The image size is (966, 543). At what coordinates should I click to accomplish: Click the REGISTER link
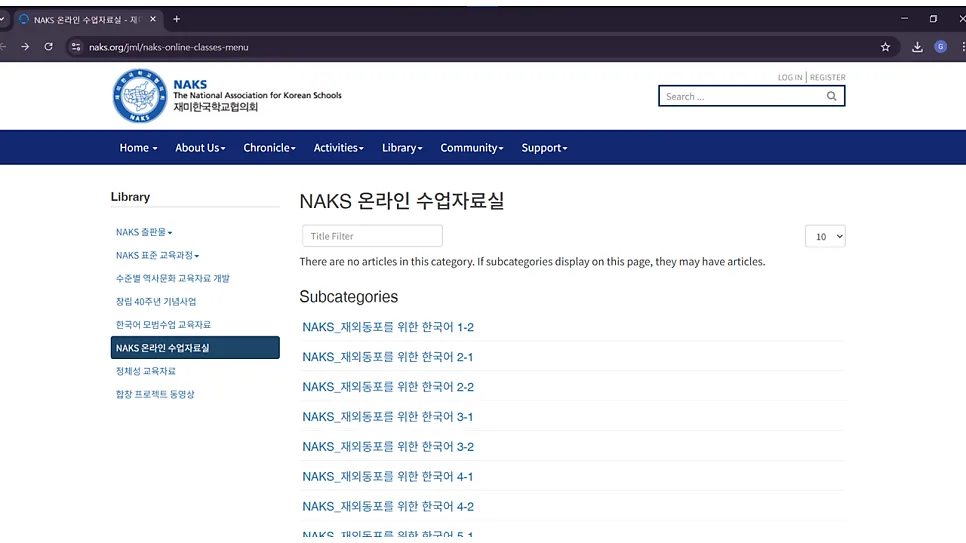point(827,78)
